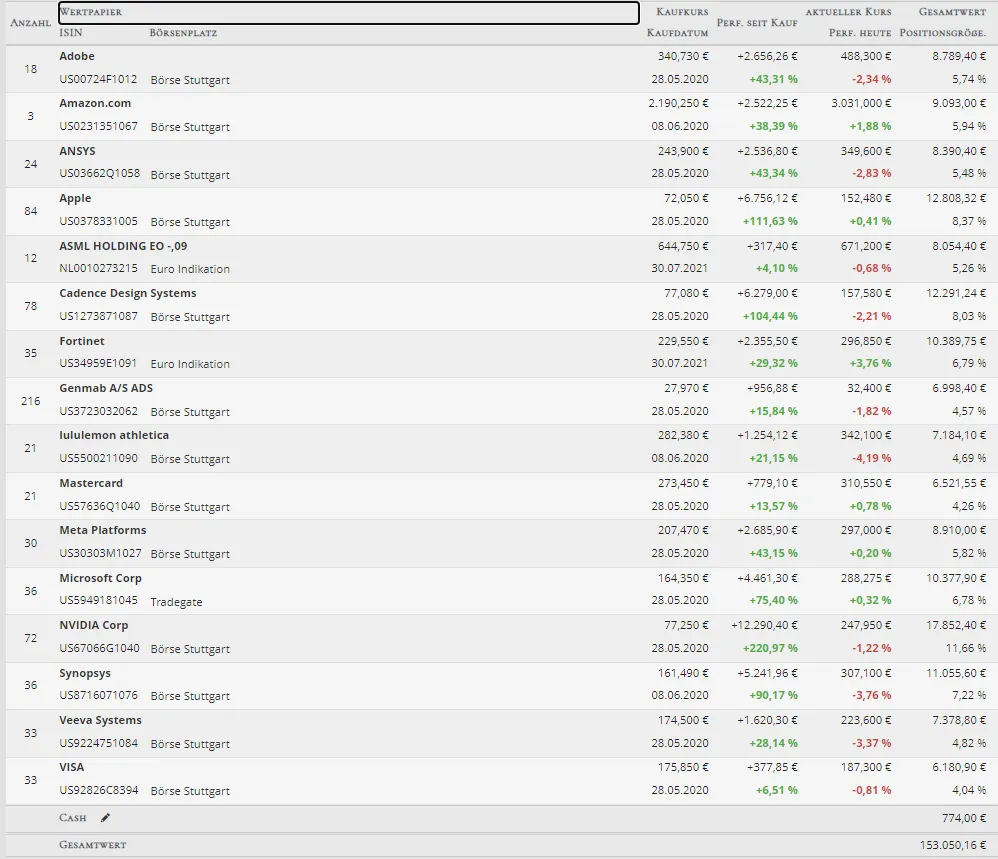Image resolution: width=998 pixels, height=859 pixels.
Task: Select lululemon athletica entry
Action: 114,435
